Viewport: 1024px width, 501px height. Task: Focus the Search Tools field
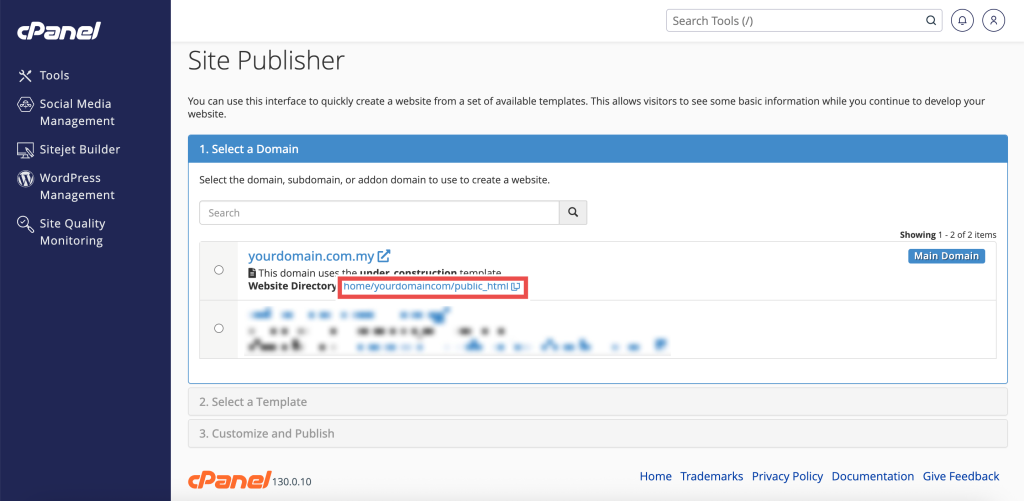coord(804,21)
